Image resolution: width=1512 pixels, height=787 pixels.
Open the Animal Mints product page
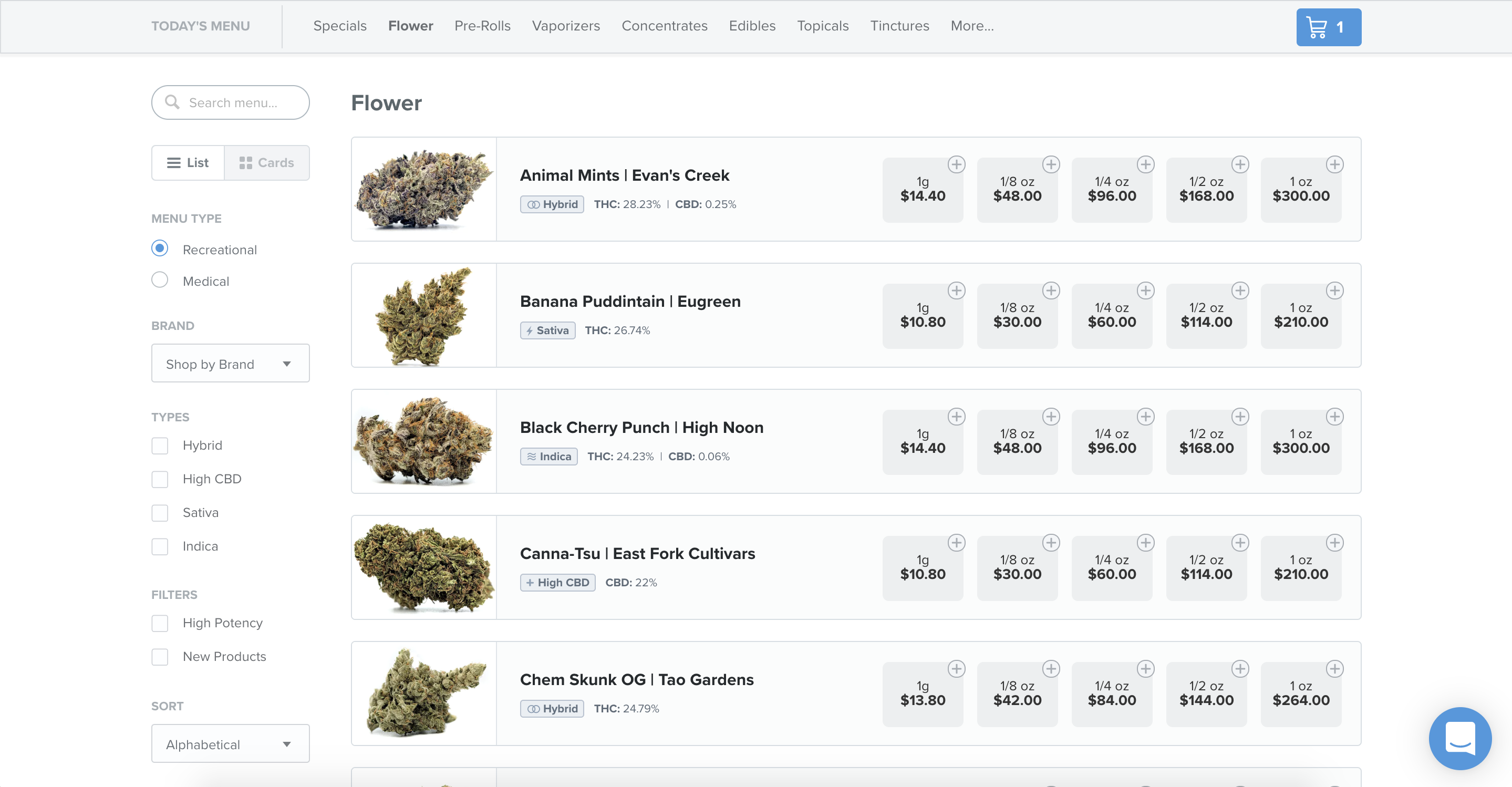pos(624,175)
